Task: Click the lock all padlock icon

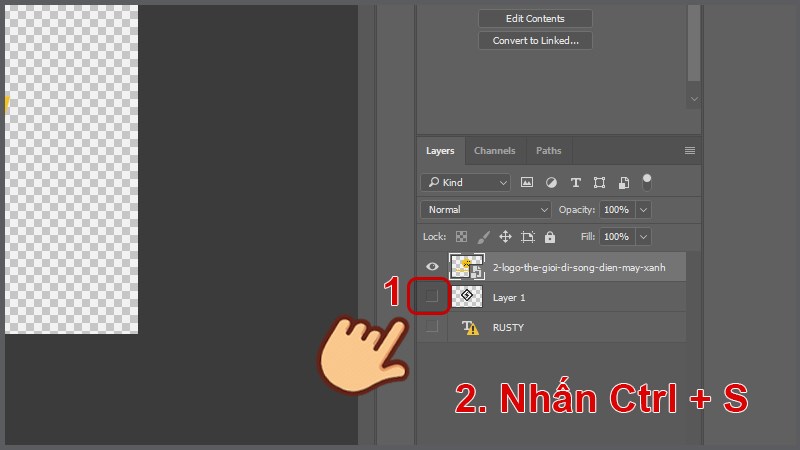Action: 549,237
